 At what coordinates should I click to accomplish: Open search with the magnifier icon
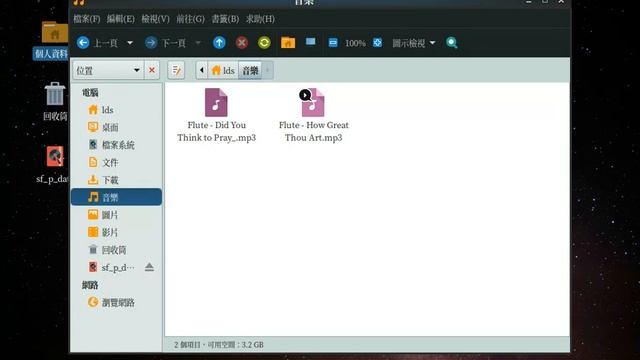point(451,43)
